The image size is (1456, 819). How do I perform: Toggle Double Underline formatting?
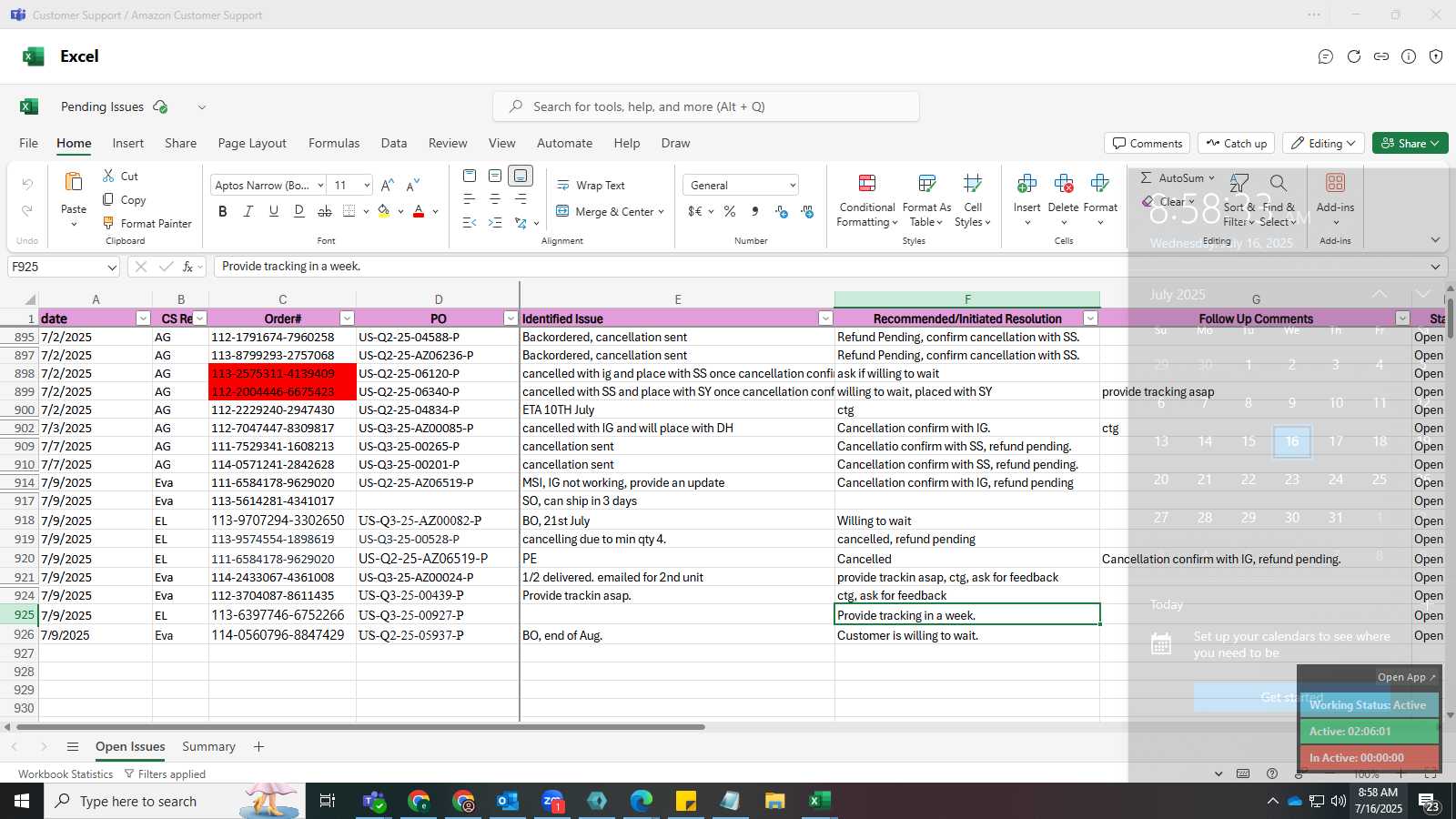(x=299, y=211)
